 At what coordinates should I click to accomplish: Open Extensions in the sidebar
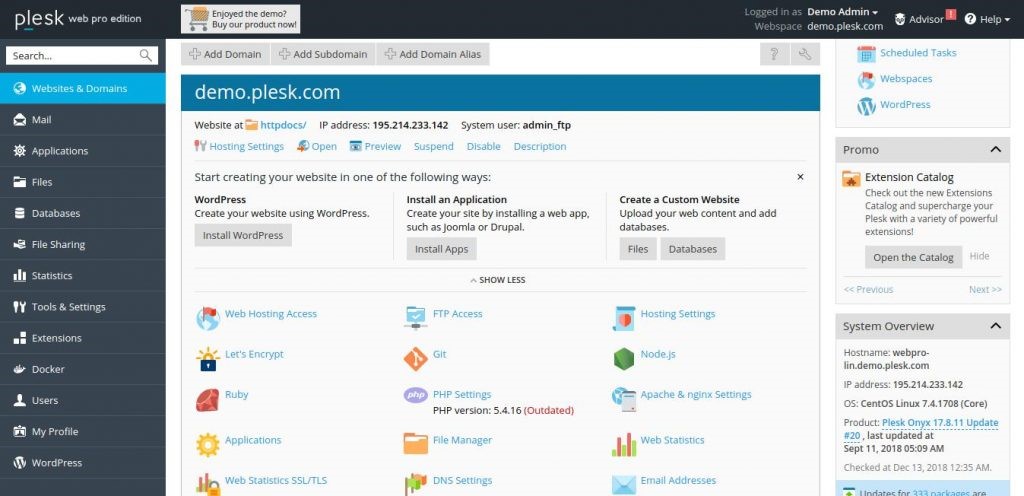(x=82, y=338)
